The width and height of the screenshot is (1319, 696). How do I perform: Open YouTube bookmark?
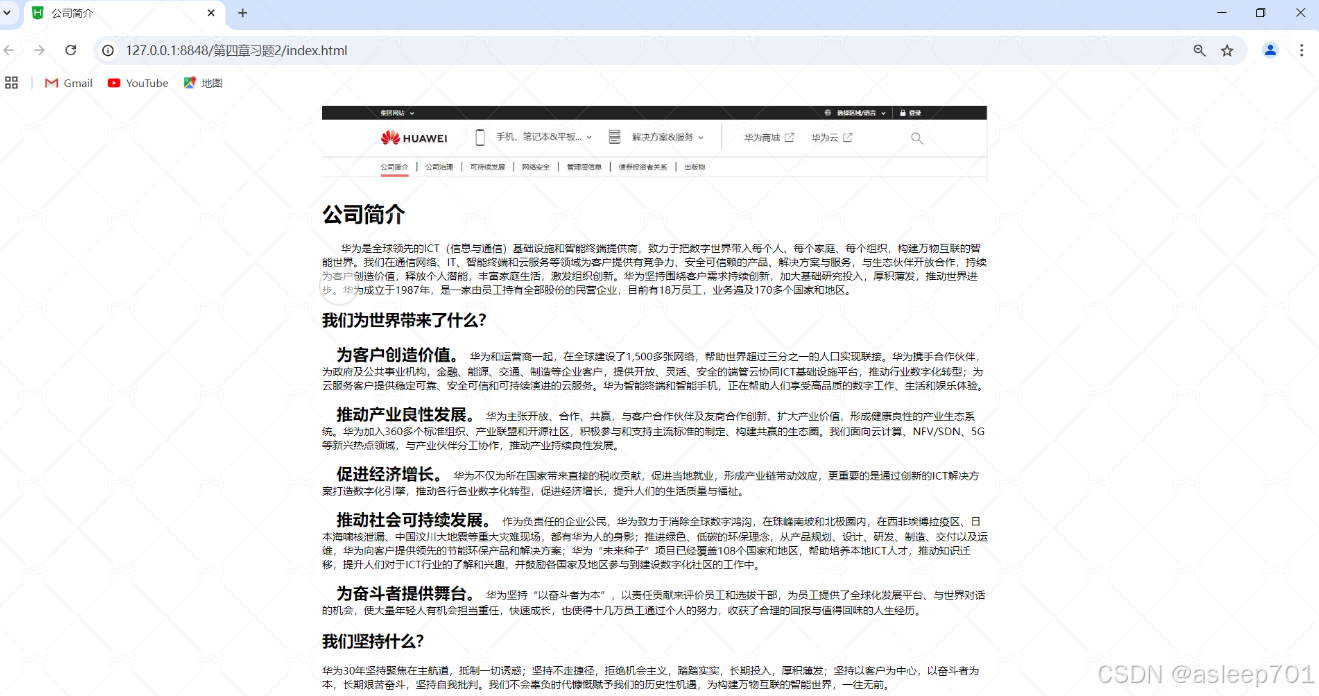138,83
